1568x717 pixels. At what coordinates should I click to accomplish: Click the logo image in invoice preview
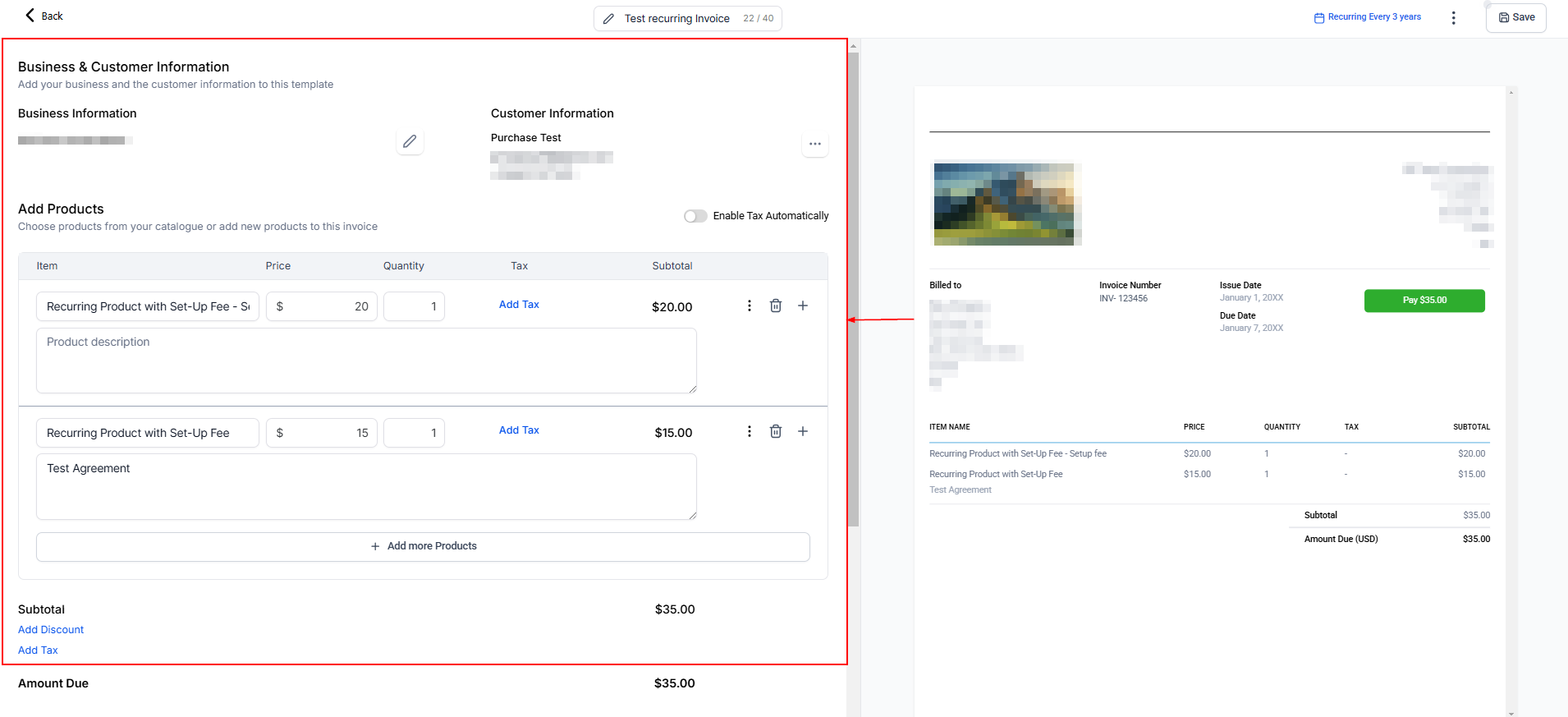coord(1006,204)
